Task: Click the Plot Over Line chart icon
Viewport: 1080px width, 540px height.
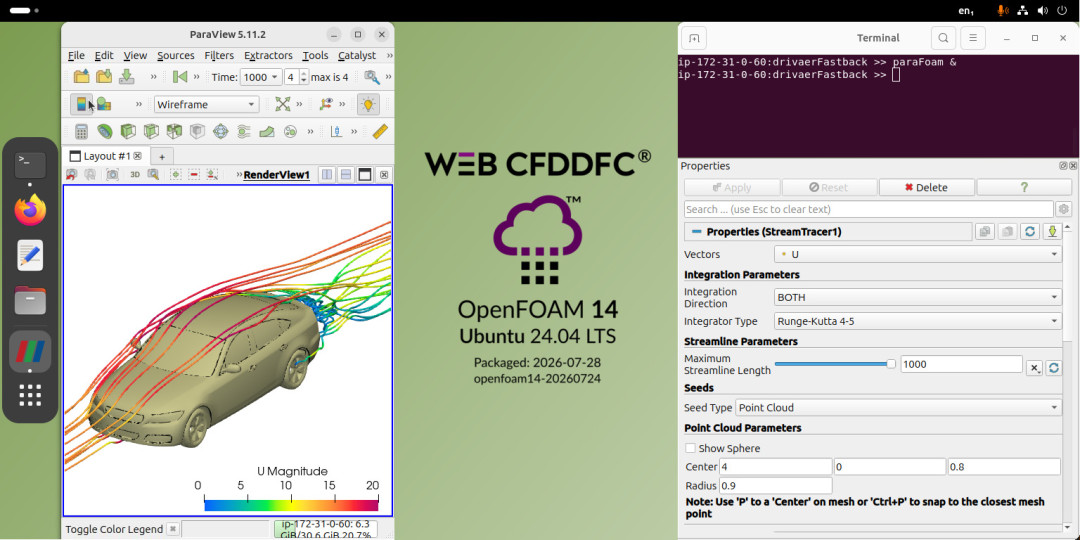Action: pyautogui.click(x=336, y=131)
